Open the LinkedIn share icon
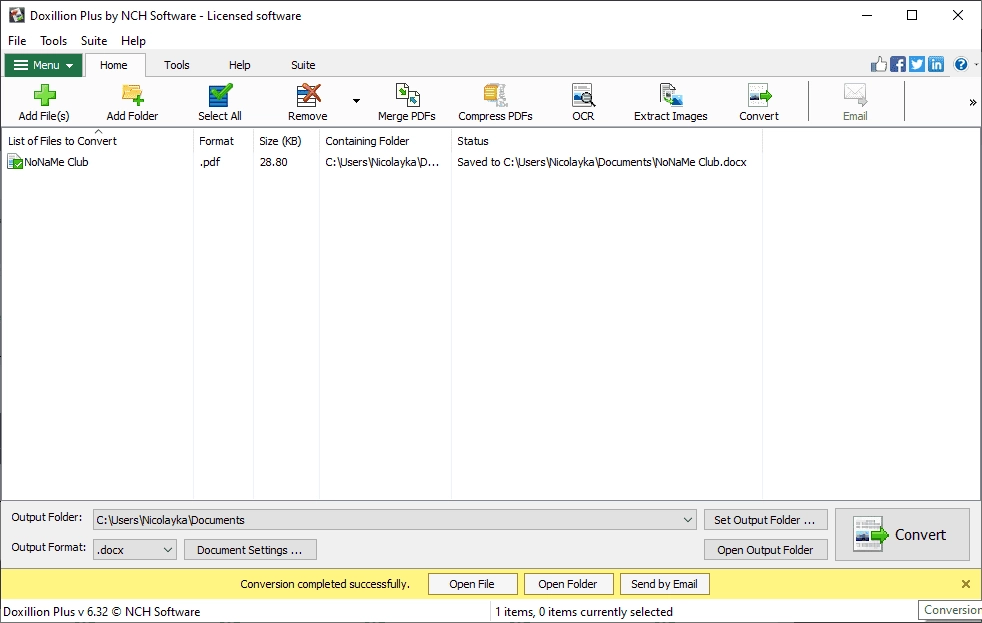 (936, 64)
